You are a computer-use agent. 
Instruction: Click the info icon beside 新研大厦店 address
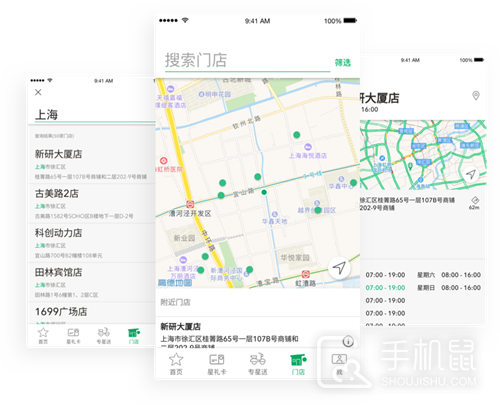(x=348, y=341)
